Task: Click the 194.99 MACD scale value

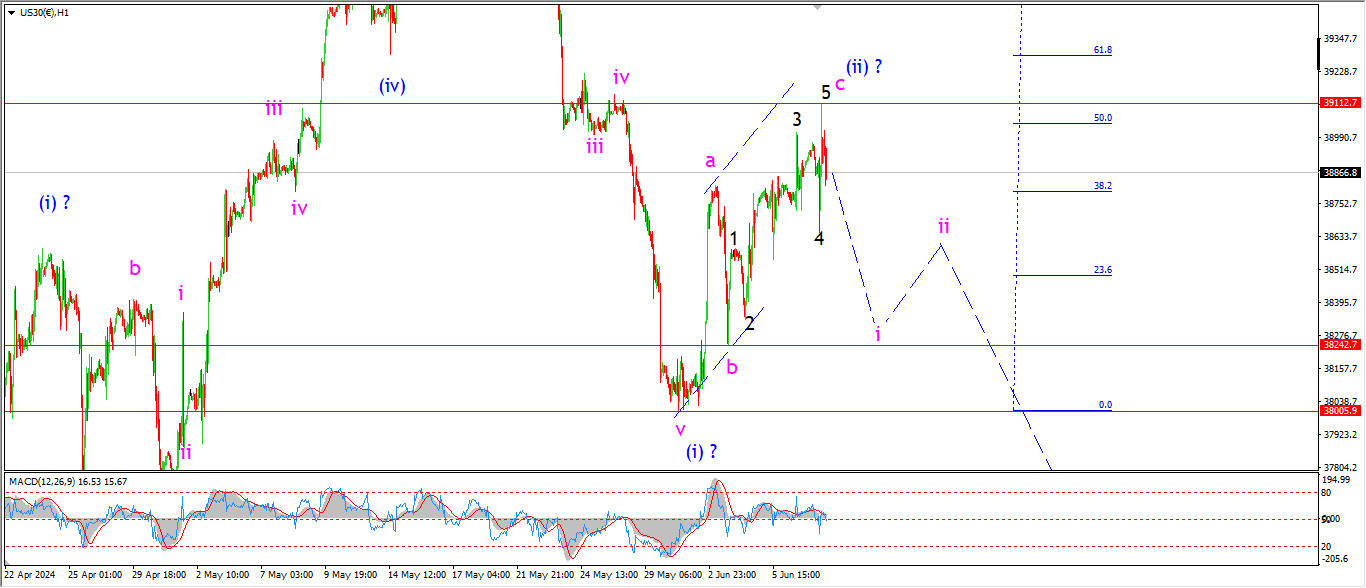Action: [1337, 481]
